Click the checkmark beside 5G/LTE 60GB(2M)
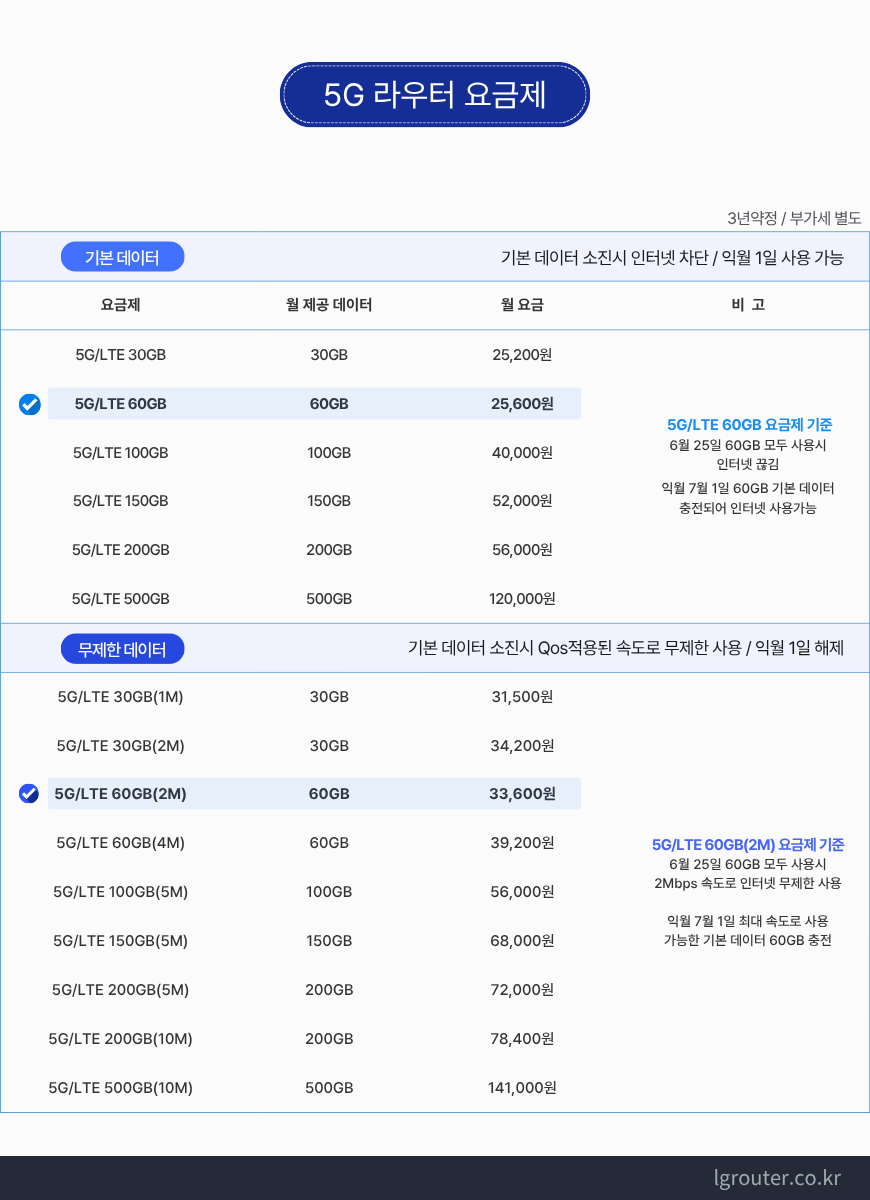The height and width of the screenshot is (1200, 870). click(29, 794)
